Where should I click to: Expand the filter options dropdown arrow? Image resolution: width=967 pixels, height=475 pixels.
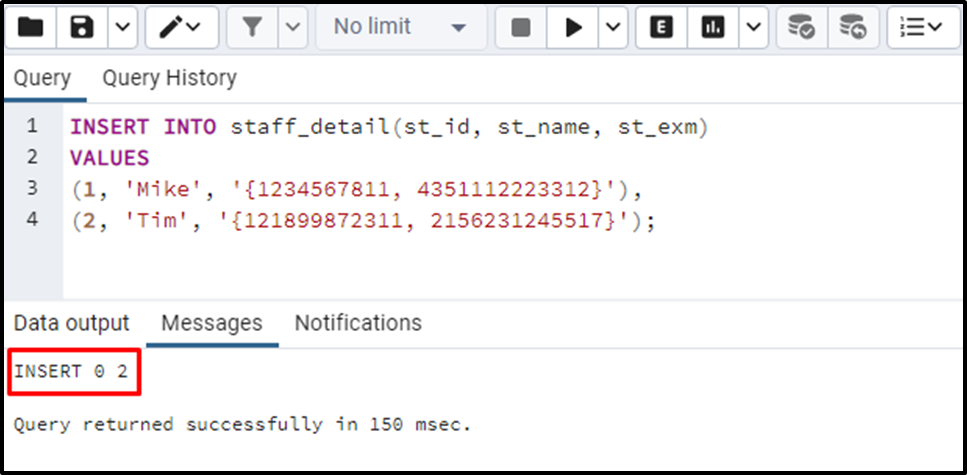pyautogui.click(x=294, y=27)
